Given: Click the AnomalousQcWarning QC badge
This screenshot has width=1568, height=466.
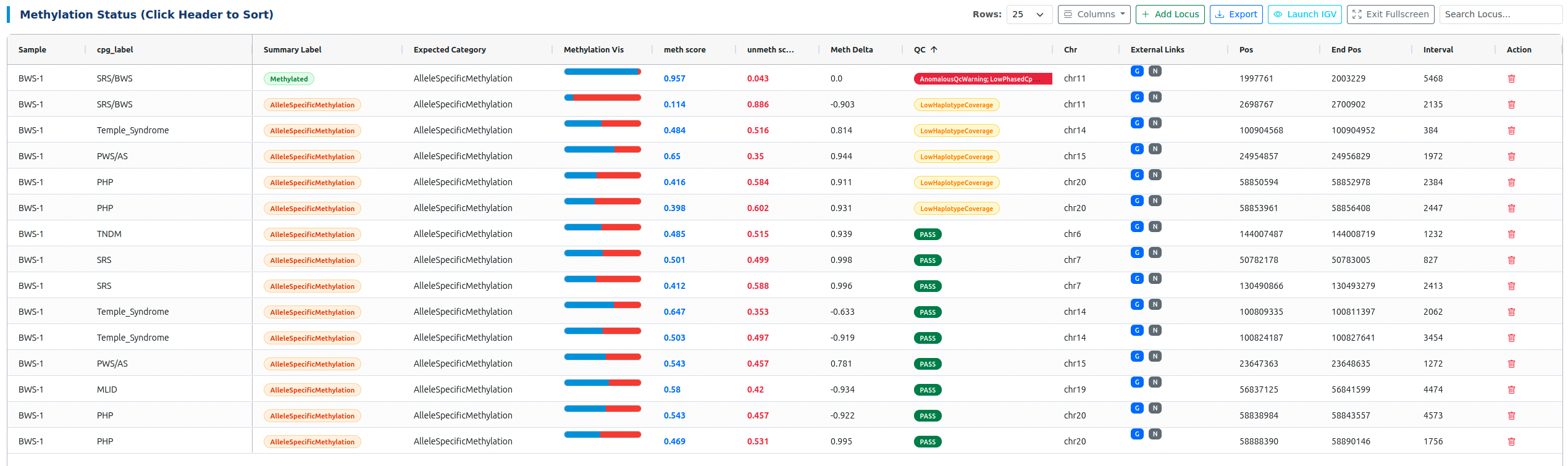Looking at the screenshot, I should (x=983, y=78).
